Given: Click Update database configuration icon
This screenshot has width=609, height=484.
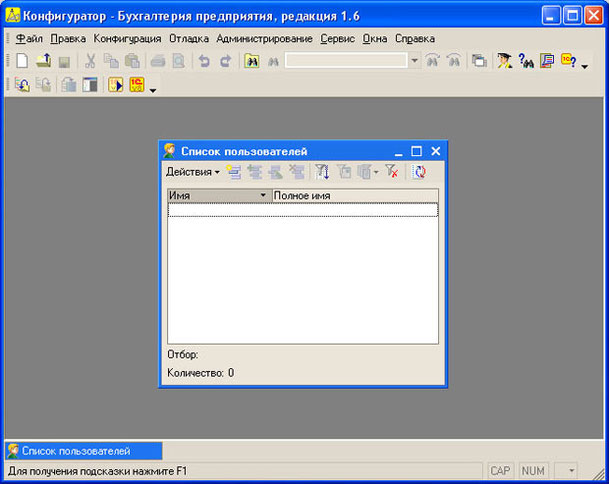Looking at the screenshot, I should [x=43, y=85].
